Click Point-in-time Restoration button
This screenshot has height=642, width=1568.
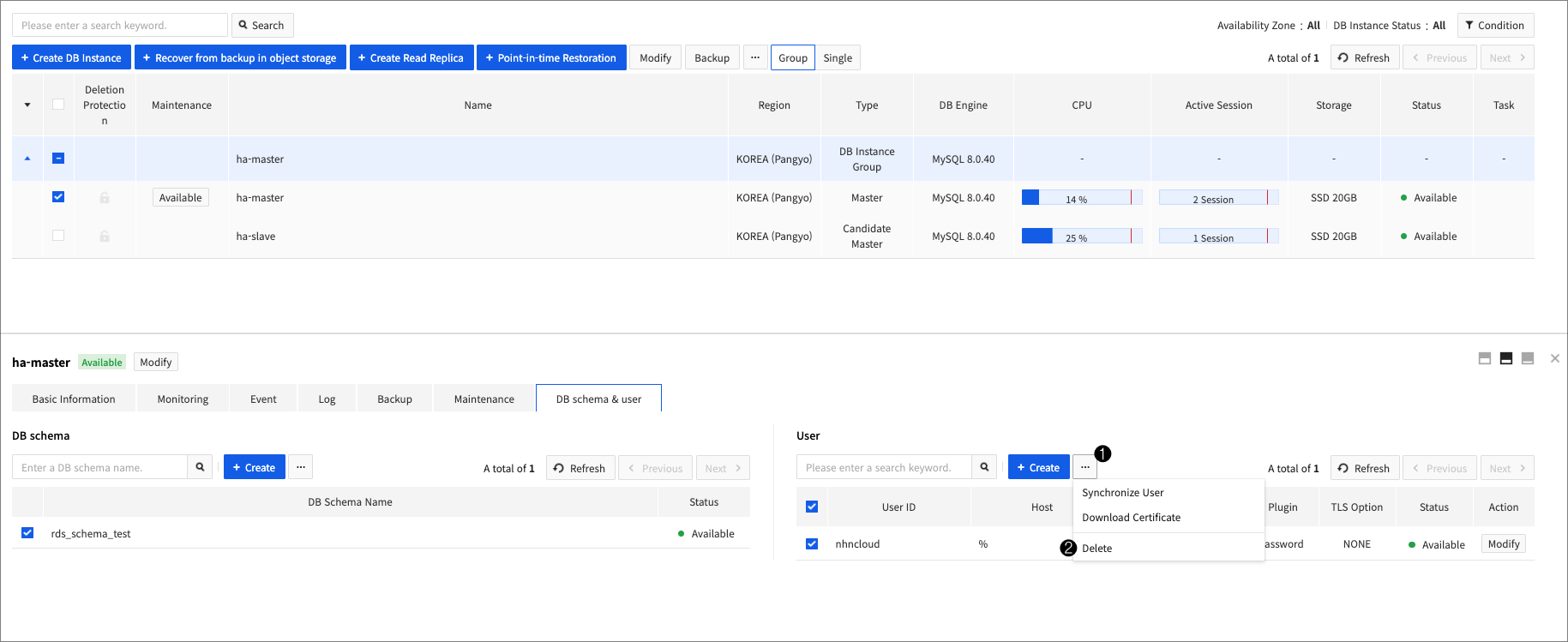[551, 58]
